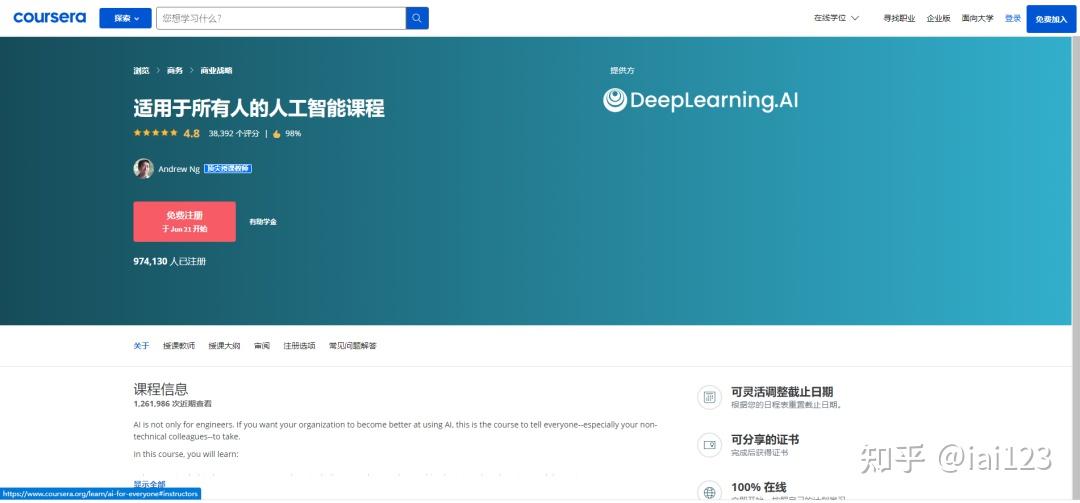Click the 顶尖授课教师 badge
The image size is (1080, 503).
coord(228,169)
